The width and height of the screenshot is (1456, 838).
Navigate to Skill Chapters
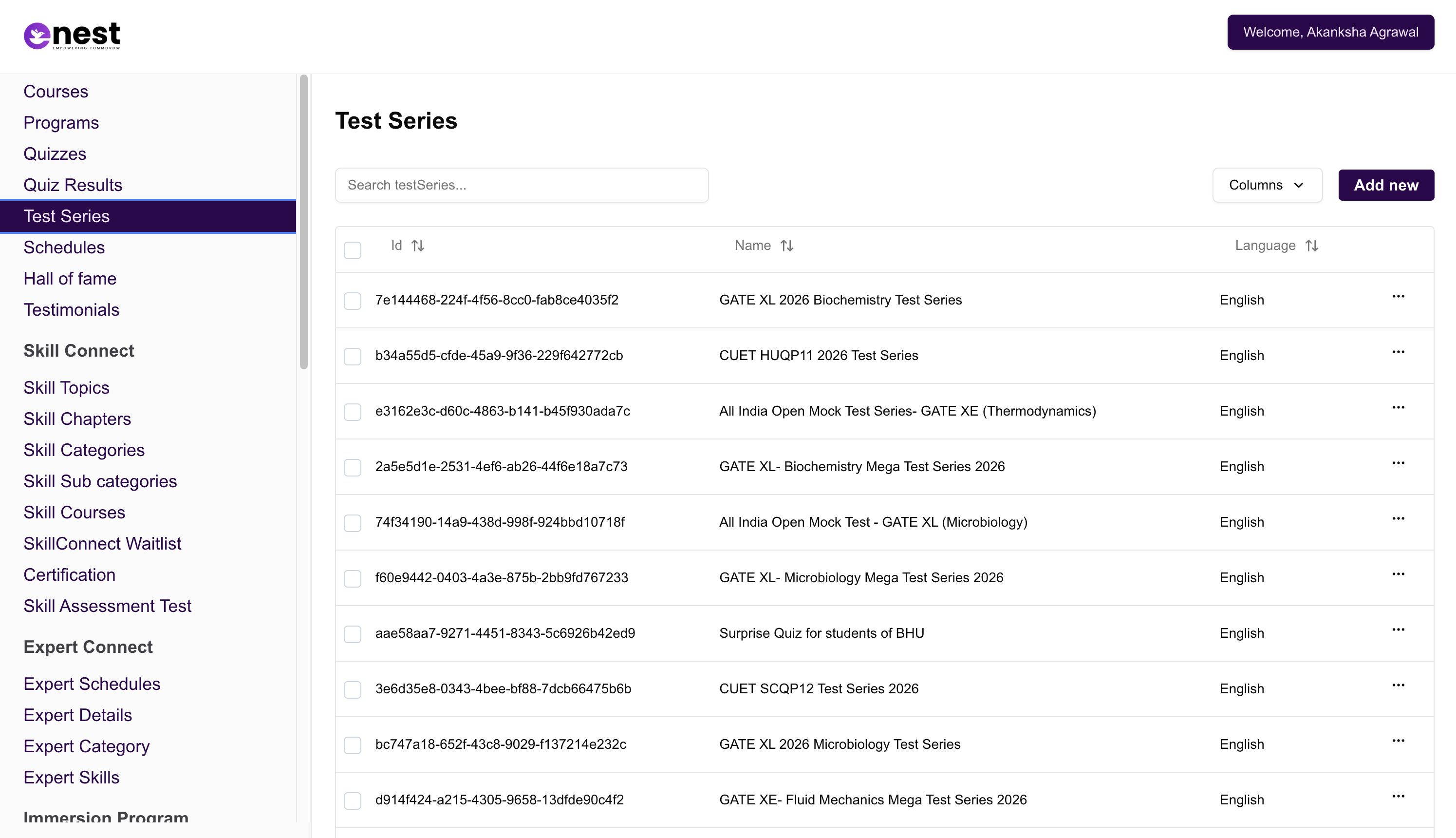coord(77,419)
